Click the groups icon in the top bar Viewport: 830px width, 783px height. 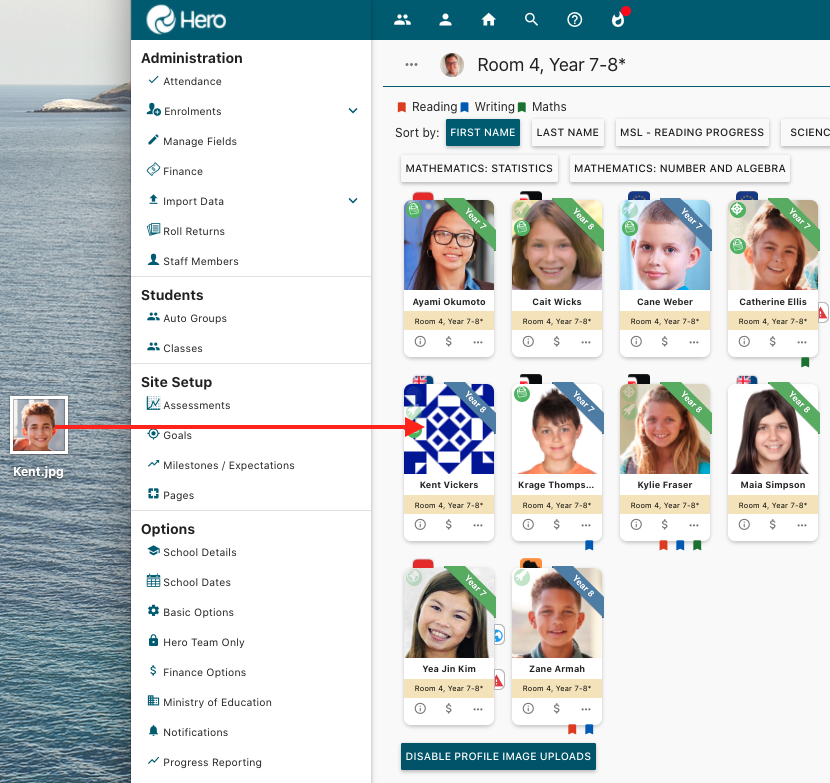pyautogui.click(x=402, y=19)
